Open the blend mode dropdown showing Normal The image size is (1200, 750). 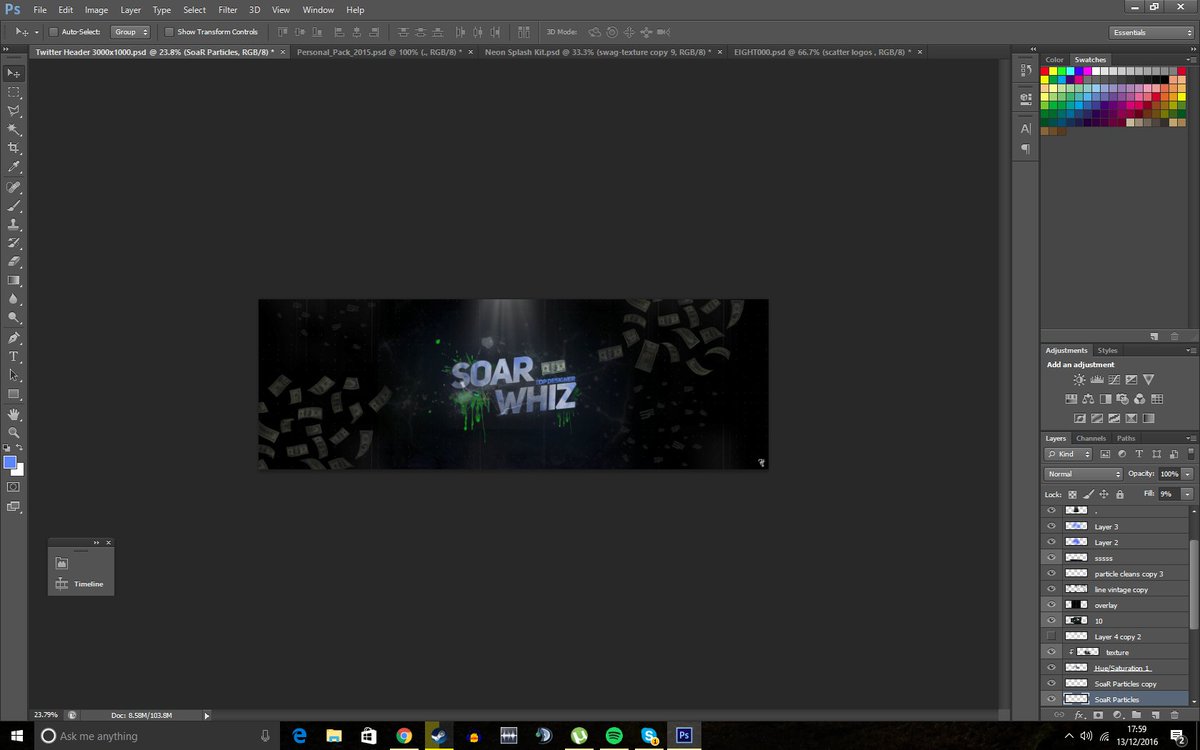(1083, 474)
